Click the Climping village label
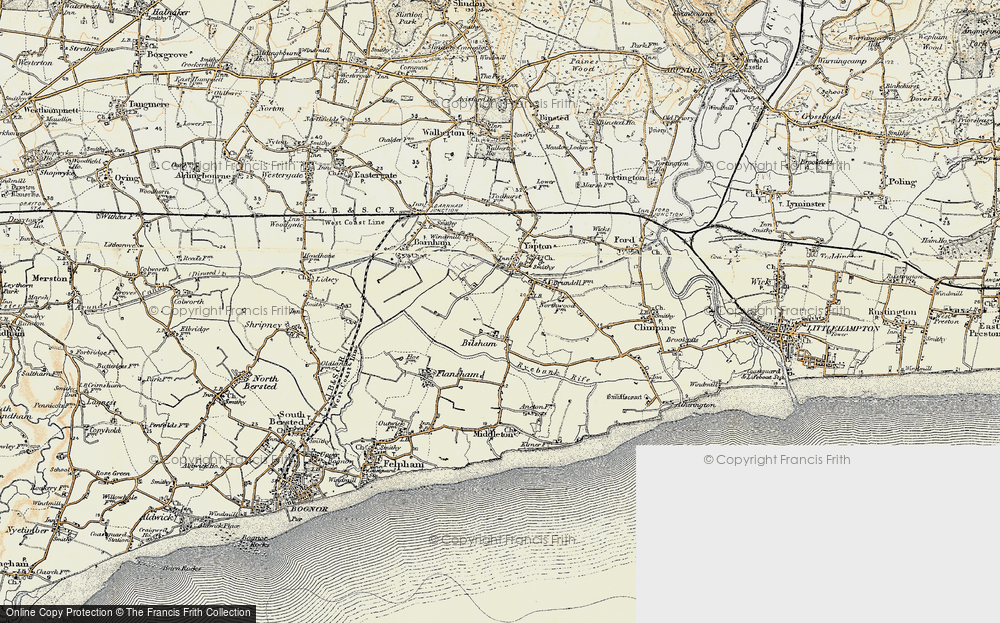The width and height of the screenshot is (1000, 623). [x=654, y=328]
